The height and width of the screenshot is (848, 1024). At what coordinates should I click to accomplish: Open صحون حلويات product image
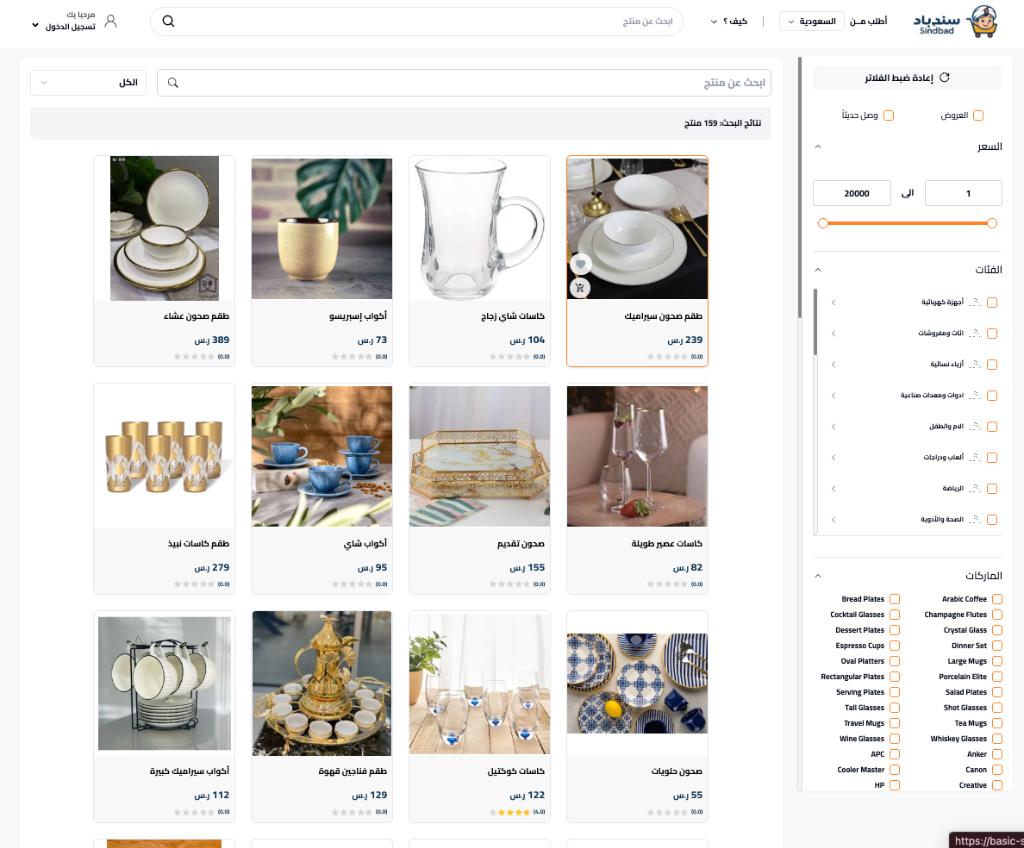click(637, 683)
